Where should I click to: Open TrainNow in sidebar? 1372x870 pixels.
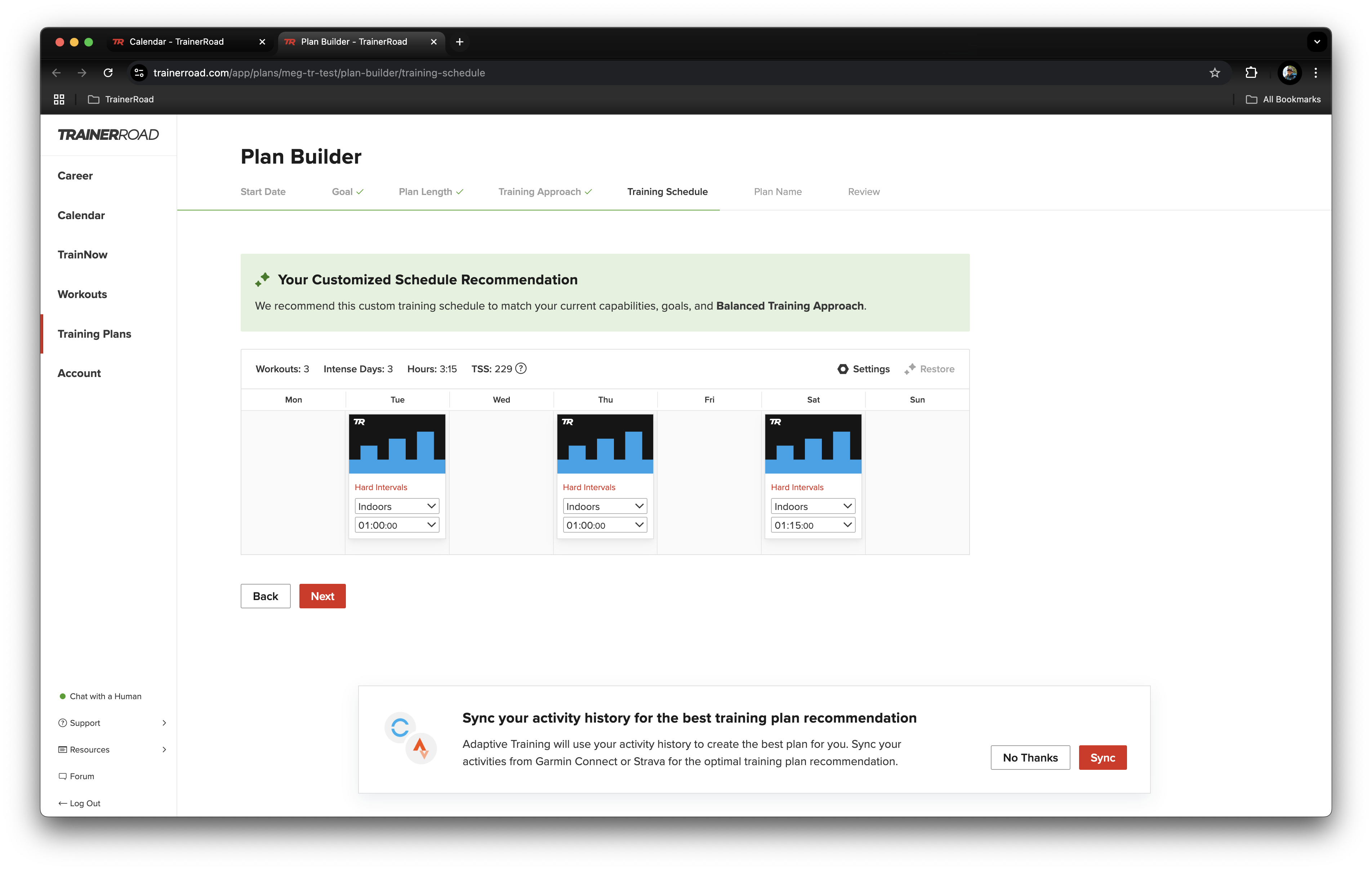(83, 255)
